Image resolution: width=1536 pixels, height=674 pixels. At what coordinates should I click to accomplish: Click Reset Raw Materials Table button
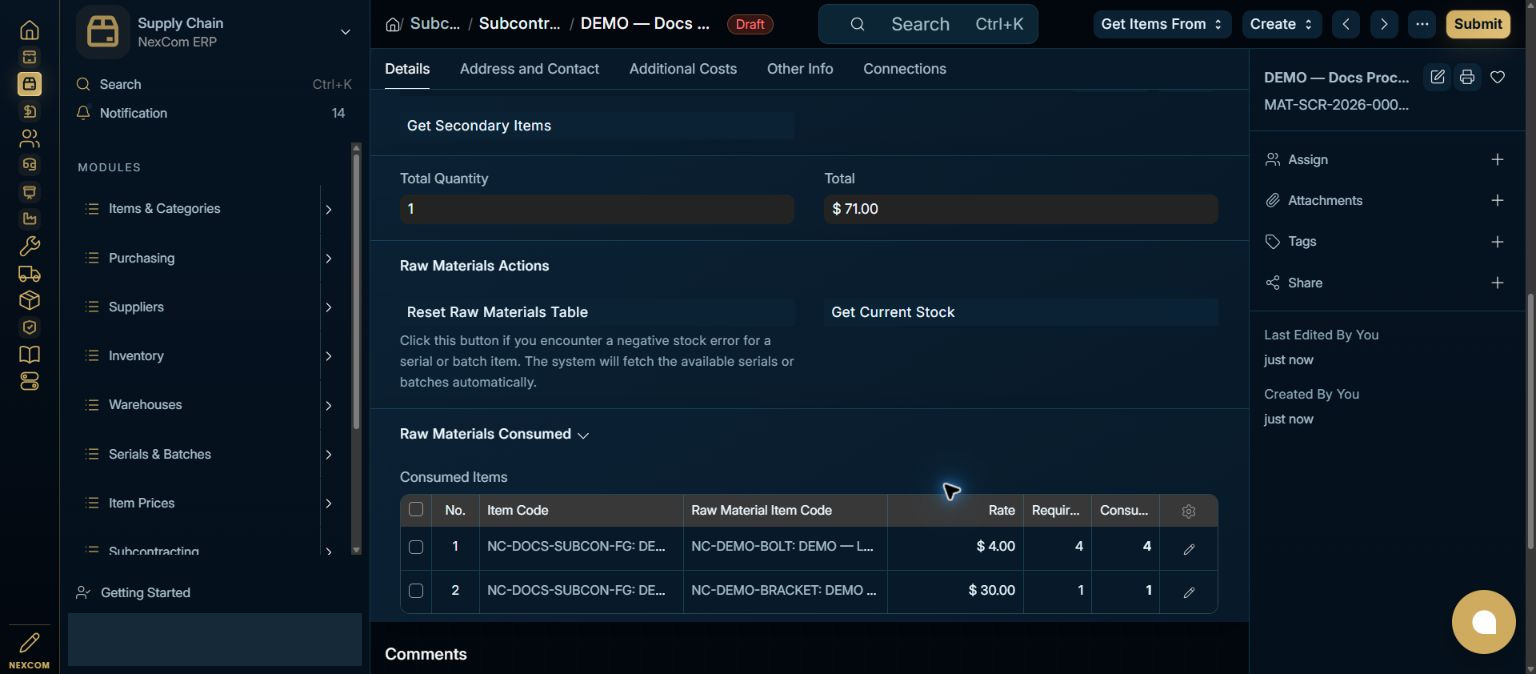point(597,312)
